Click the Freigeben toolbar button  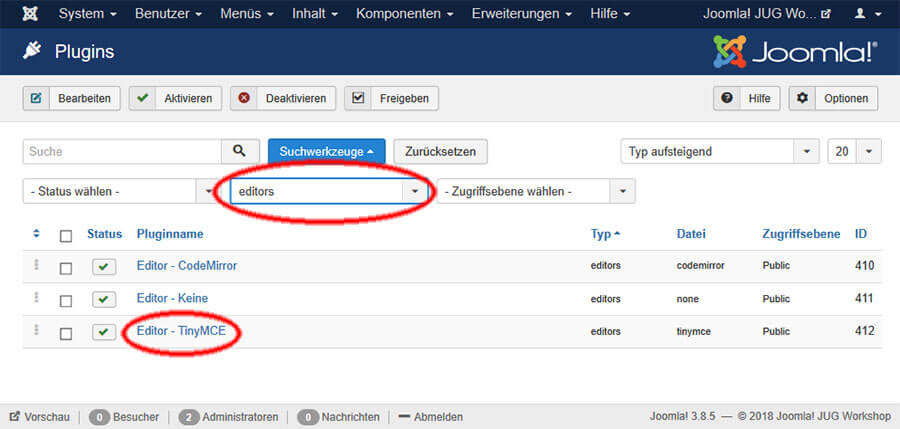pos(391,98)
